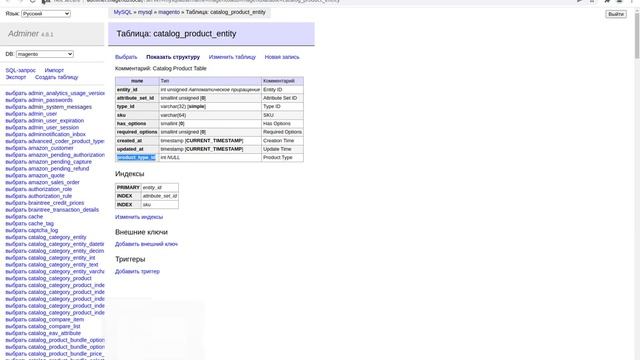
Task: Open catalog_category_product table in sidebar
Action: coord(60,278)
